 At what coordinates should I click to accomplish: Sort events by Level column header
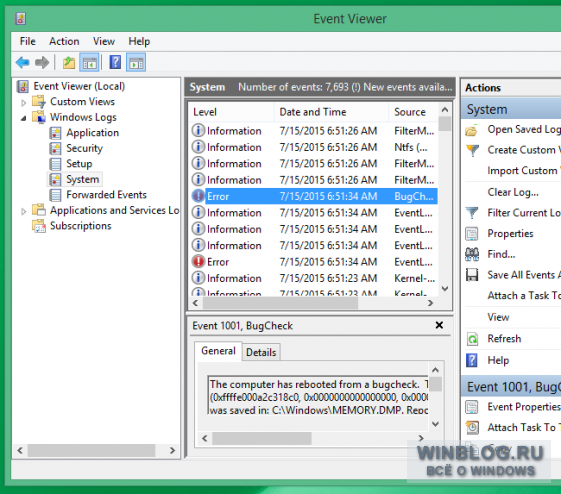(231, 112)
